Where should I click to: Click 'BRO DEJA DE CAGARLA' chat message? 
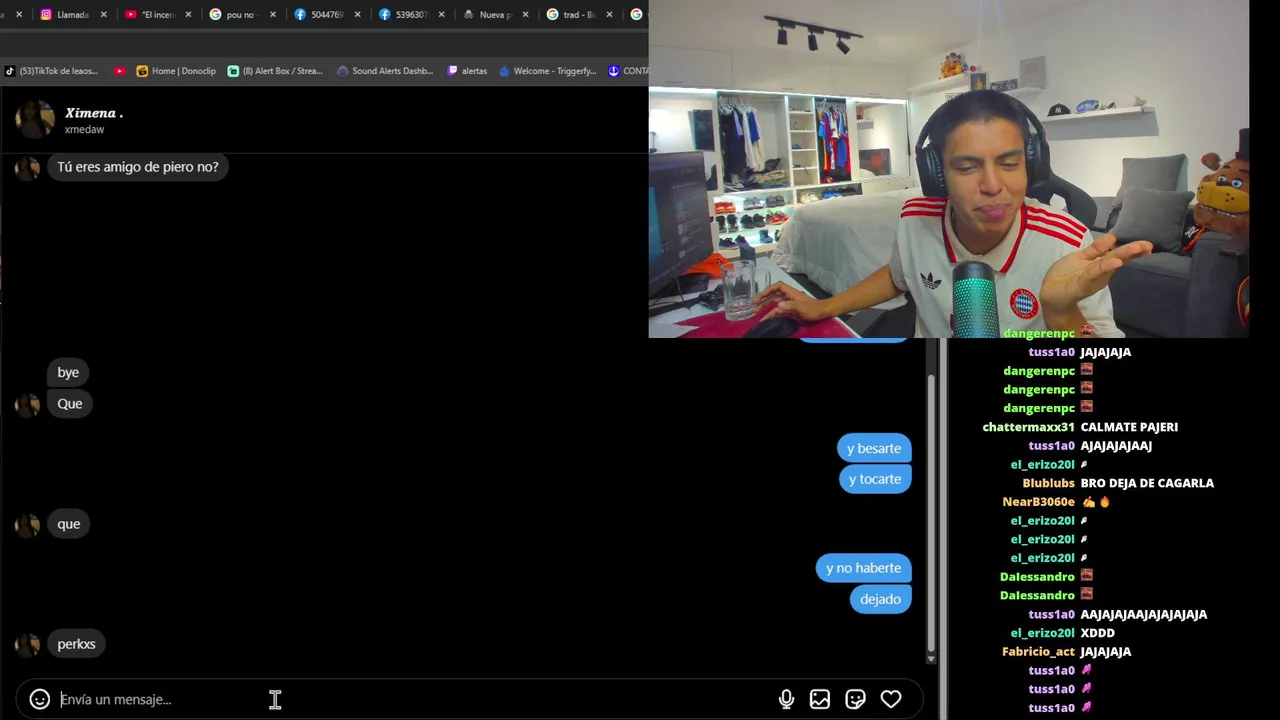click(1147, 483)
